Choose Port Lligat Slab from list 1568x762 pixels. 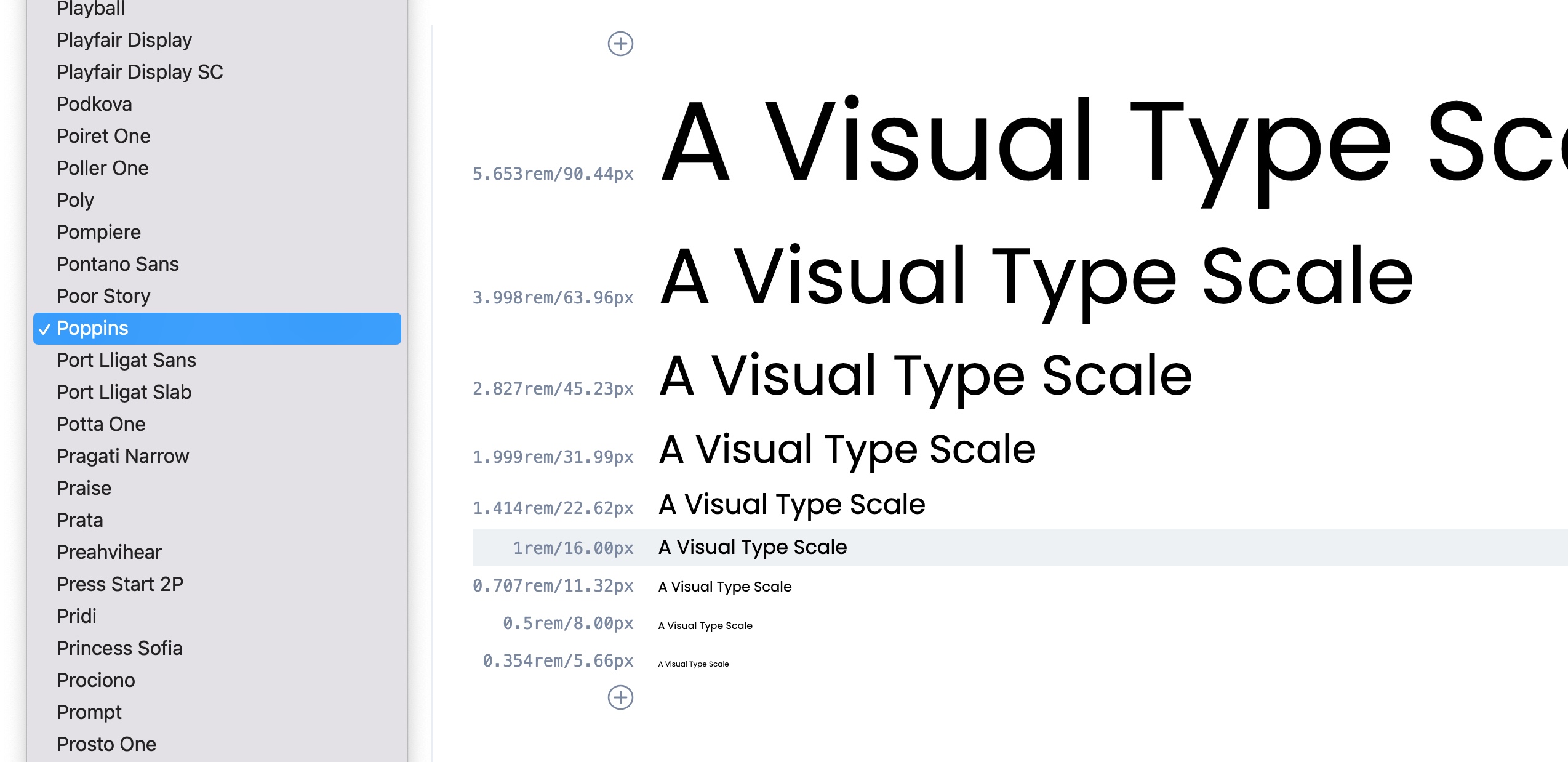[x=124, y=392]
